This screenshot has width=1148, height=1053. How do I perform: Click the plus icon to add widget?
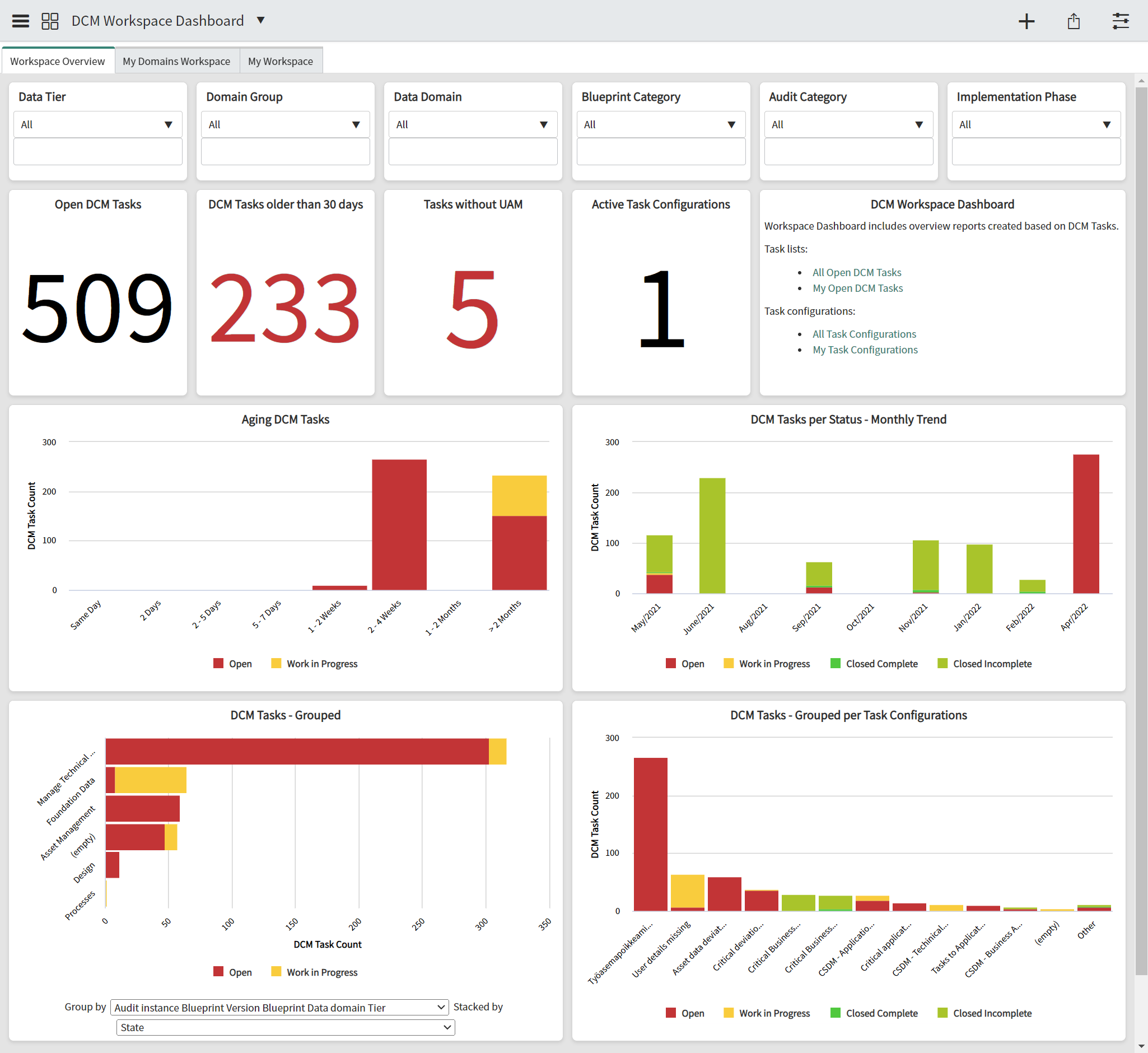(x=1026, y=22)
